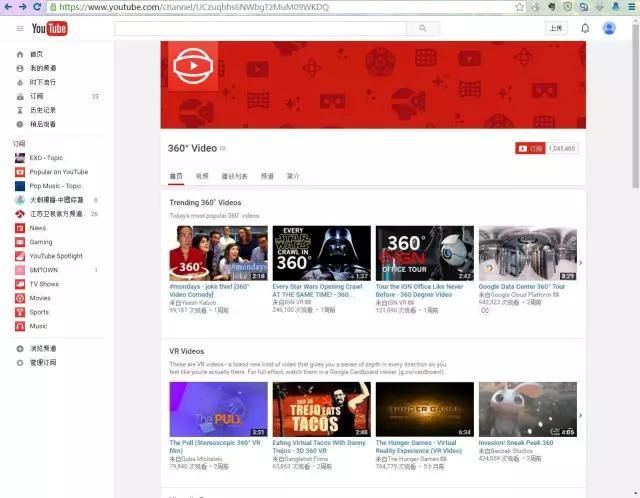Show next Trending 360 videos arrow
This screenshot has width=640, height=498.
[x=580, y=262]
